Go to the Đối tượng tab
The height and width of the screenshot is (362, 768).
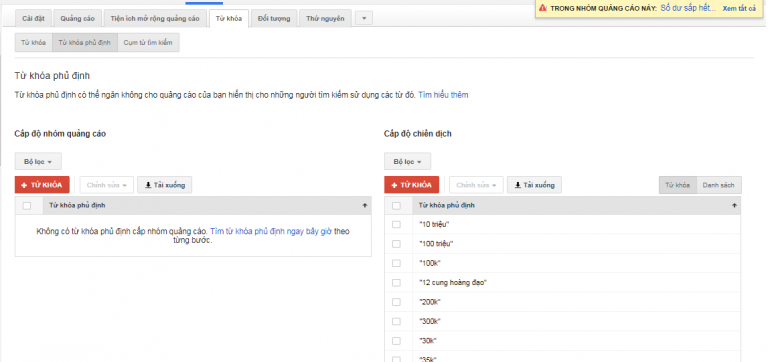[274, 19]
